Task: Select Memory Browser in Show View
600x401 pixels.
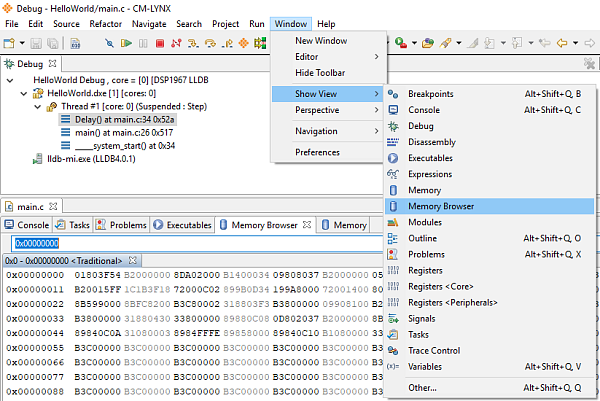Action: (490, 206)
